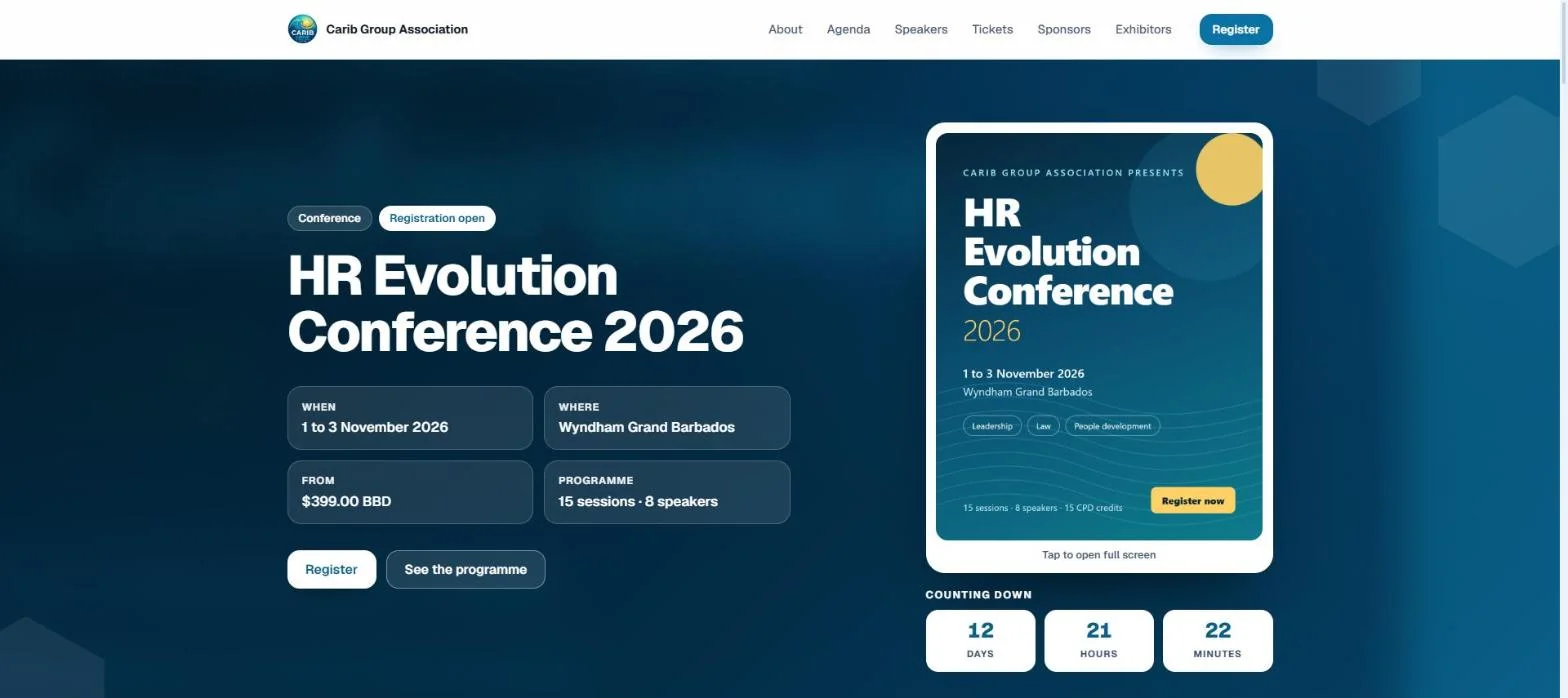Click the HR Evolution Conference 2026 main heading

pyautogui.click(x=515, y=303)
